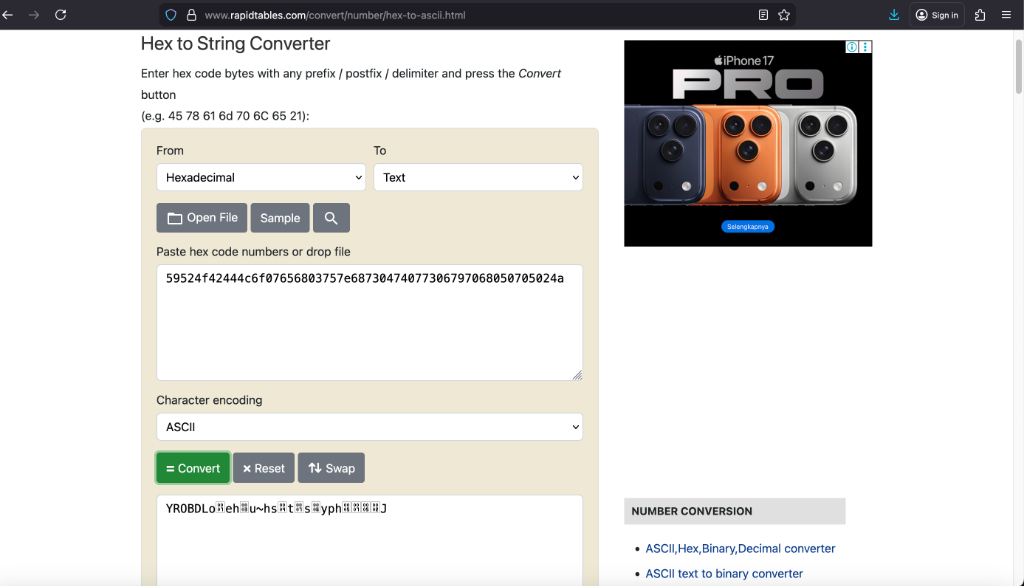The height and width of the screenshot is (586, 1024).
Task: Open the extensions puzzle icon
Action: pyautogui.click(x=979, y=15)
